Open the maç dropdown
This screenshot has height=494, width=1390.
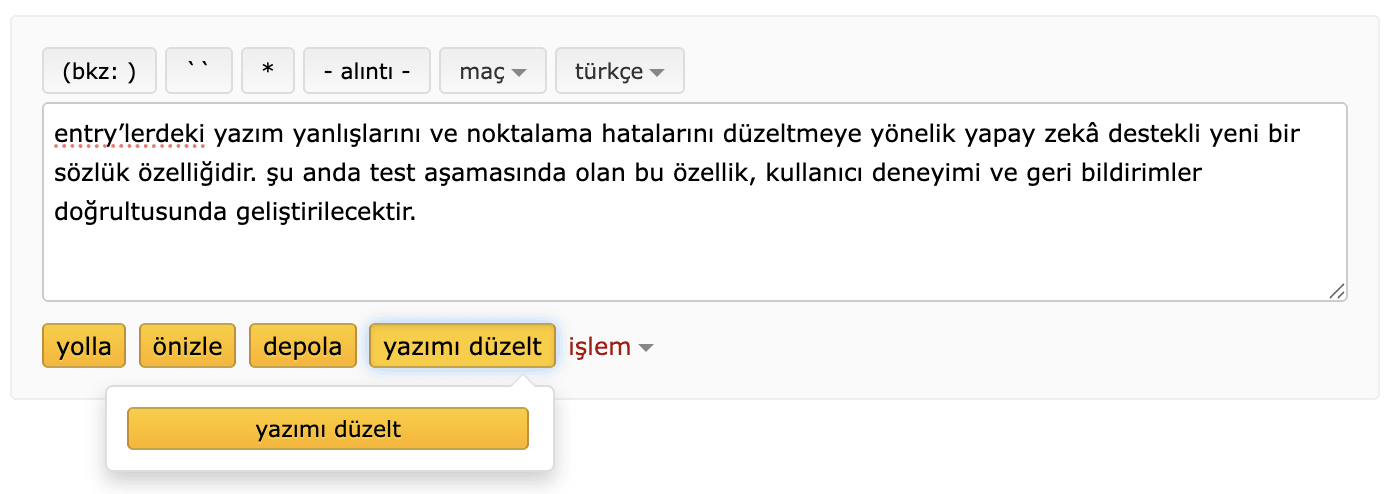tap(493, 71)
